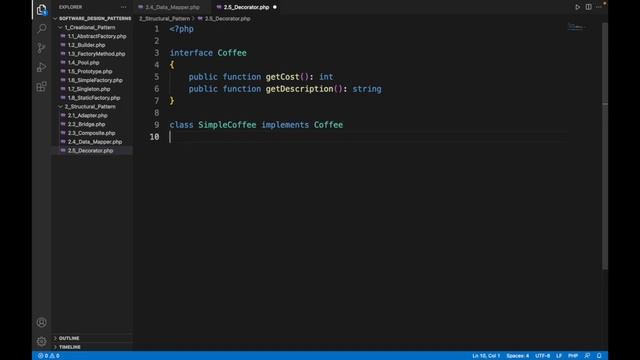Open the Manage gear icon

[42, 341]
